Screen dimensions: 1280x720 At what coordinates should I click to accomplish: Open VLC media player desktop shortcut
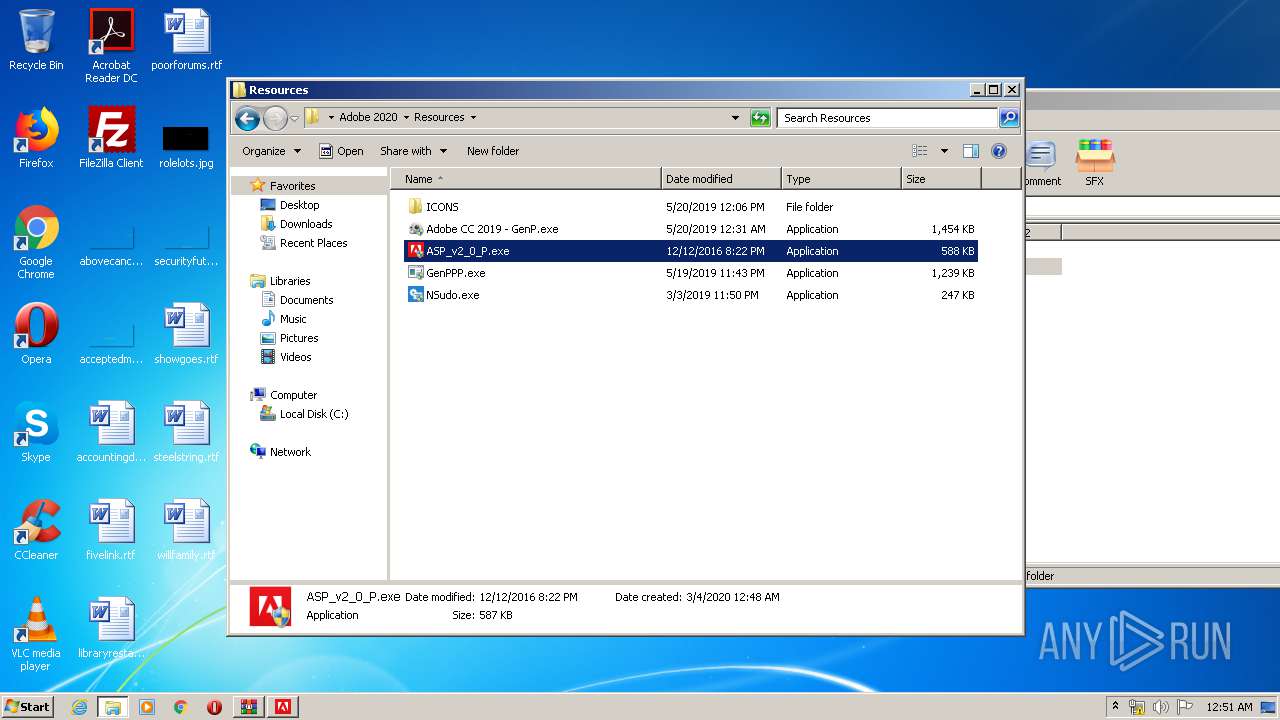point(36,634)
